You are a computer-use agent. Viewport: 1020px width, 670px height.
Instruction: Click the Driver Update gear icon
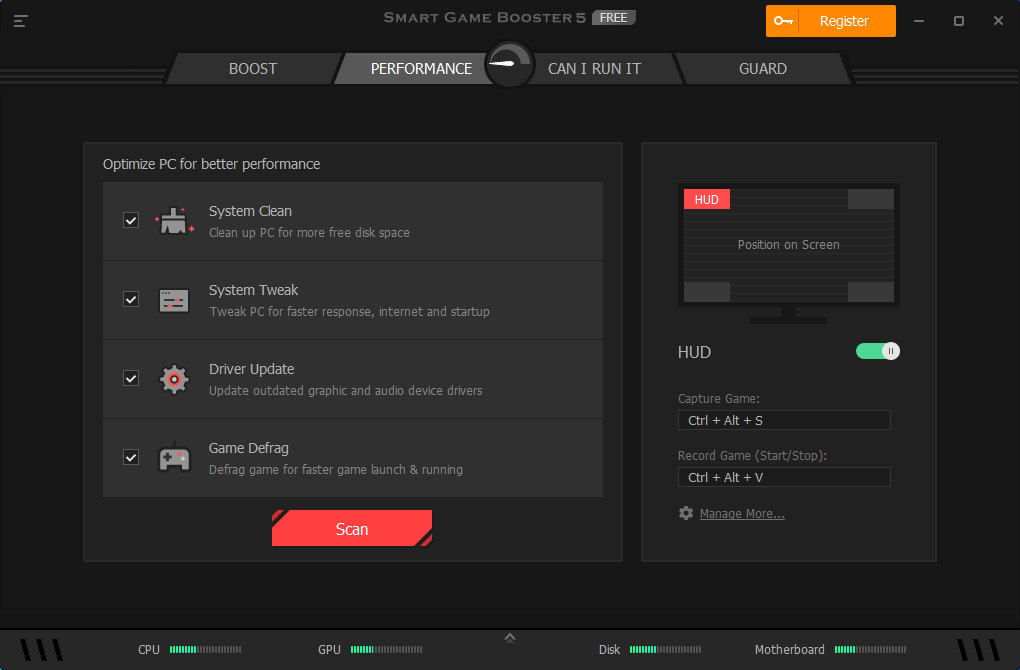coord(174,378)
